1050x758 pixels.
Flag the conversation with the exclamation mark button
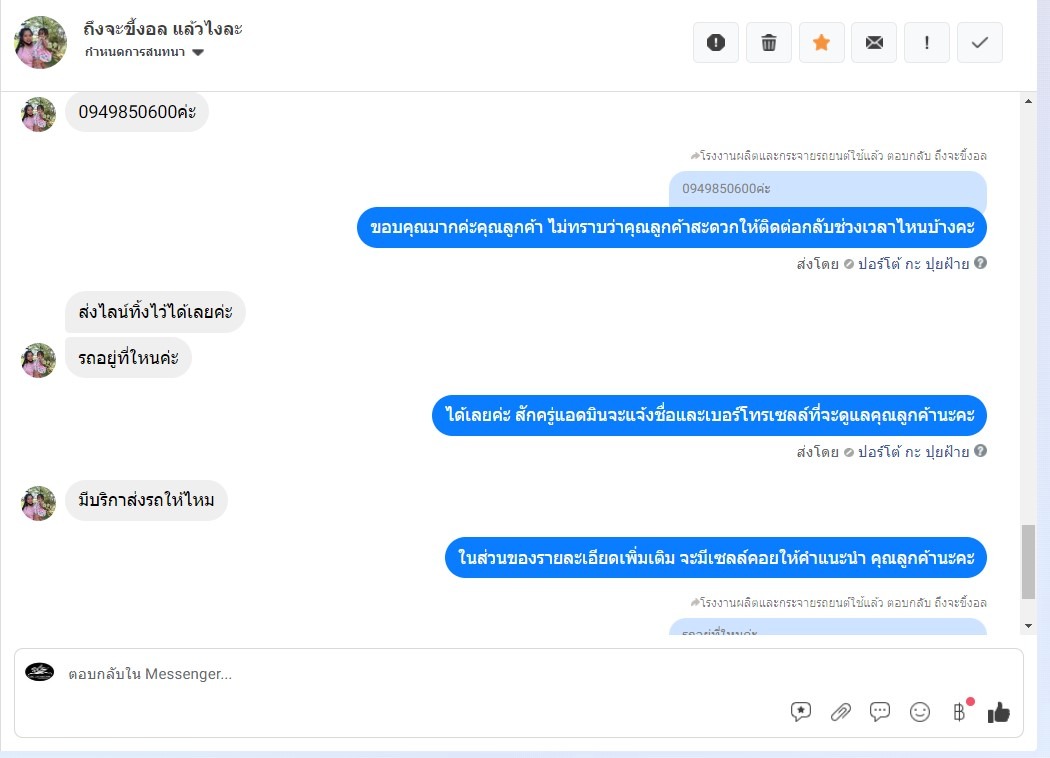[x=927, y=42]
